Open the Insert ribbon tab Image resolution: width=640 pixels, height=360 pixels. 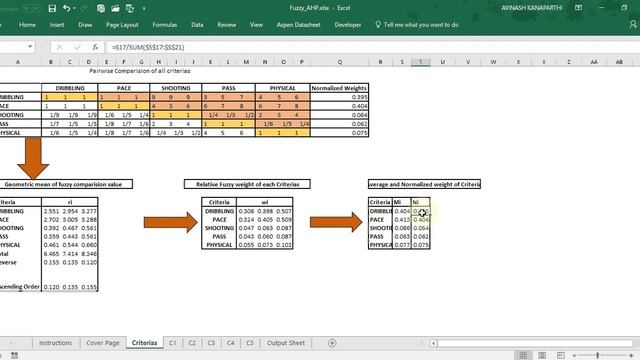(57, 24)
